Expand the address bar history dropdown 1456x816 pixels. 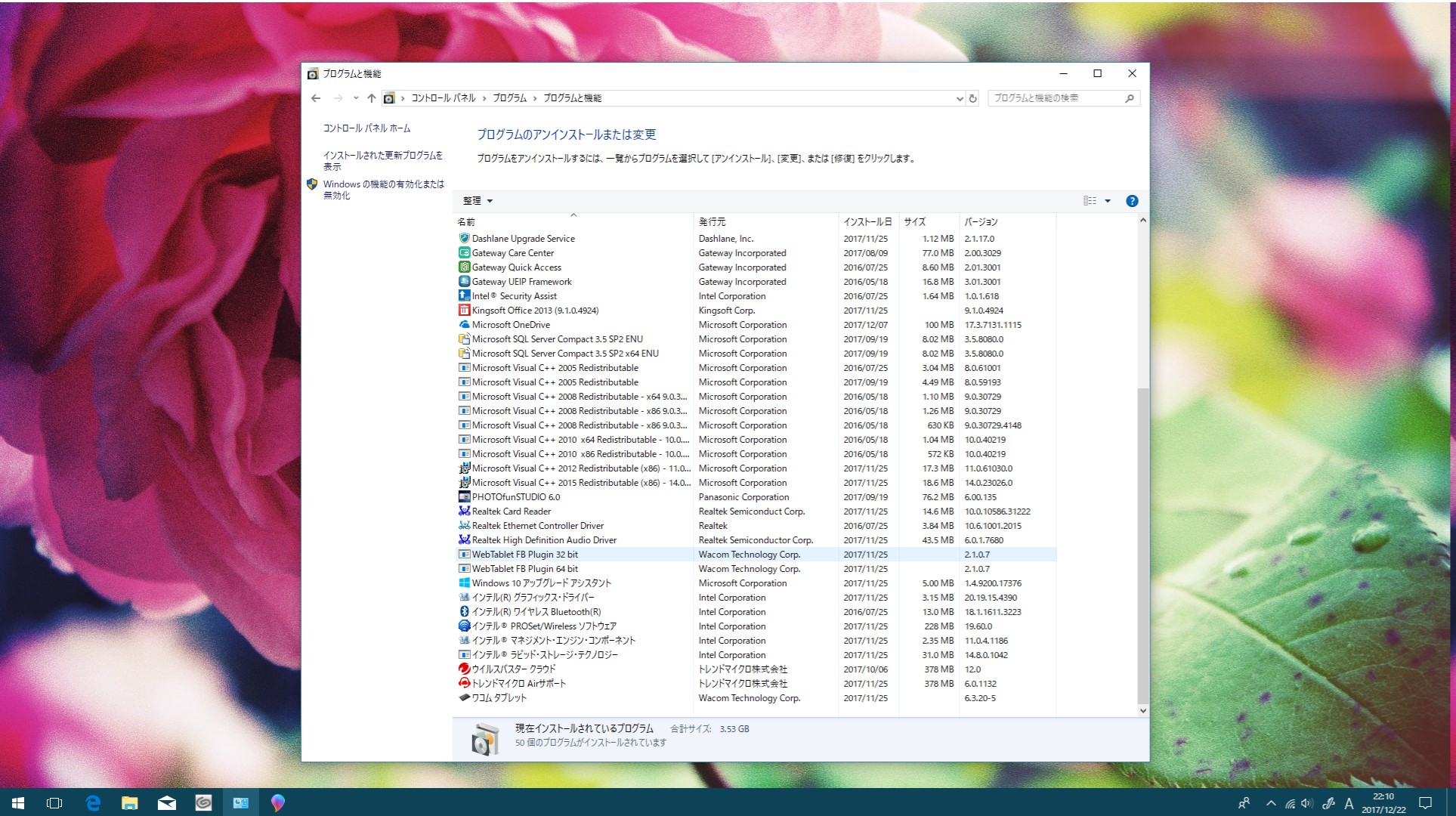(x=960, y=98)
